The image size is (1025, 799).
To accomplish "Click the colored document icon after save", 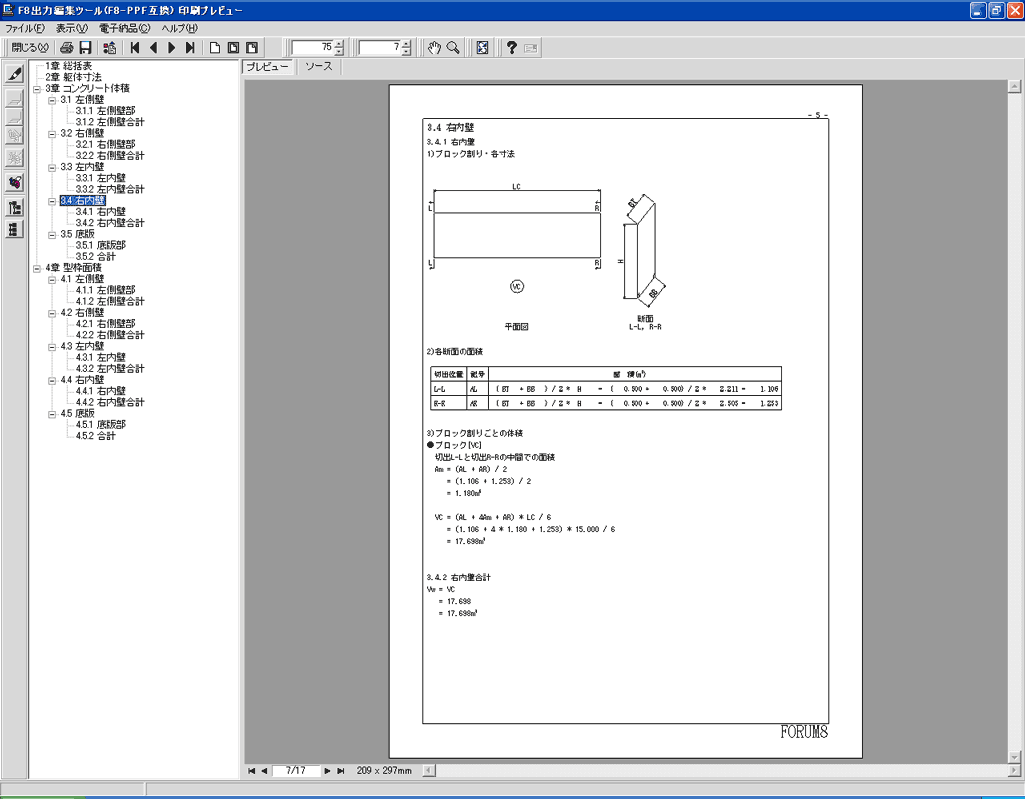I will tap(110, 48).
